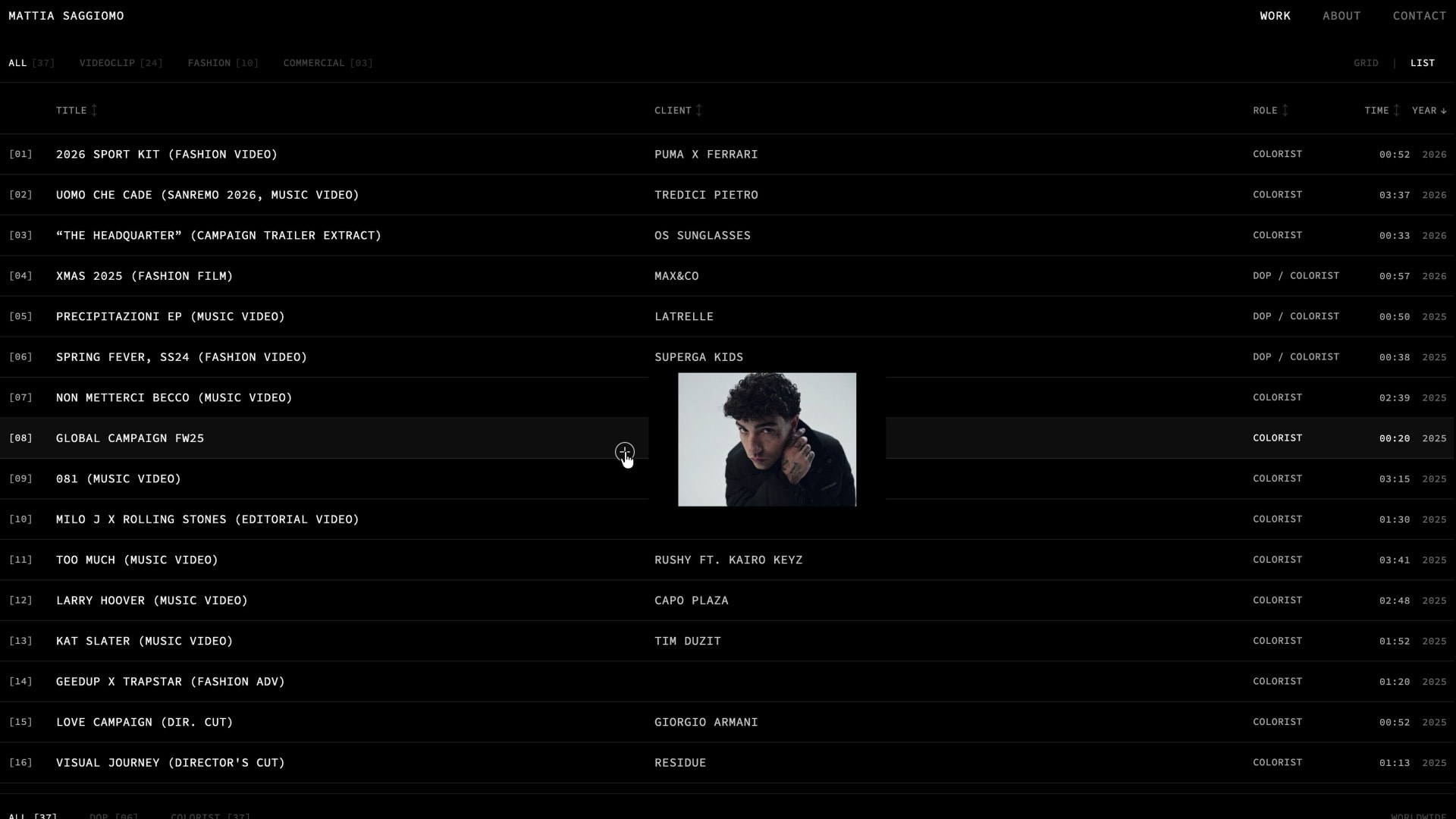Sort list by Role column arrows

(x=1285, y=111)
